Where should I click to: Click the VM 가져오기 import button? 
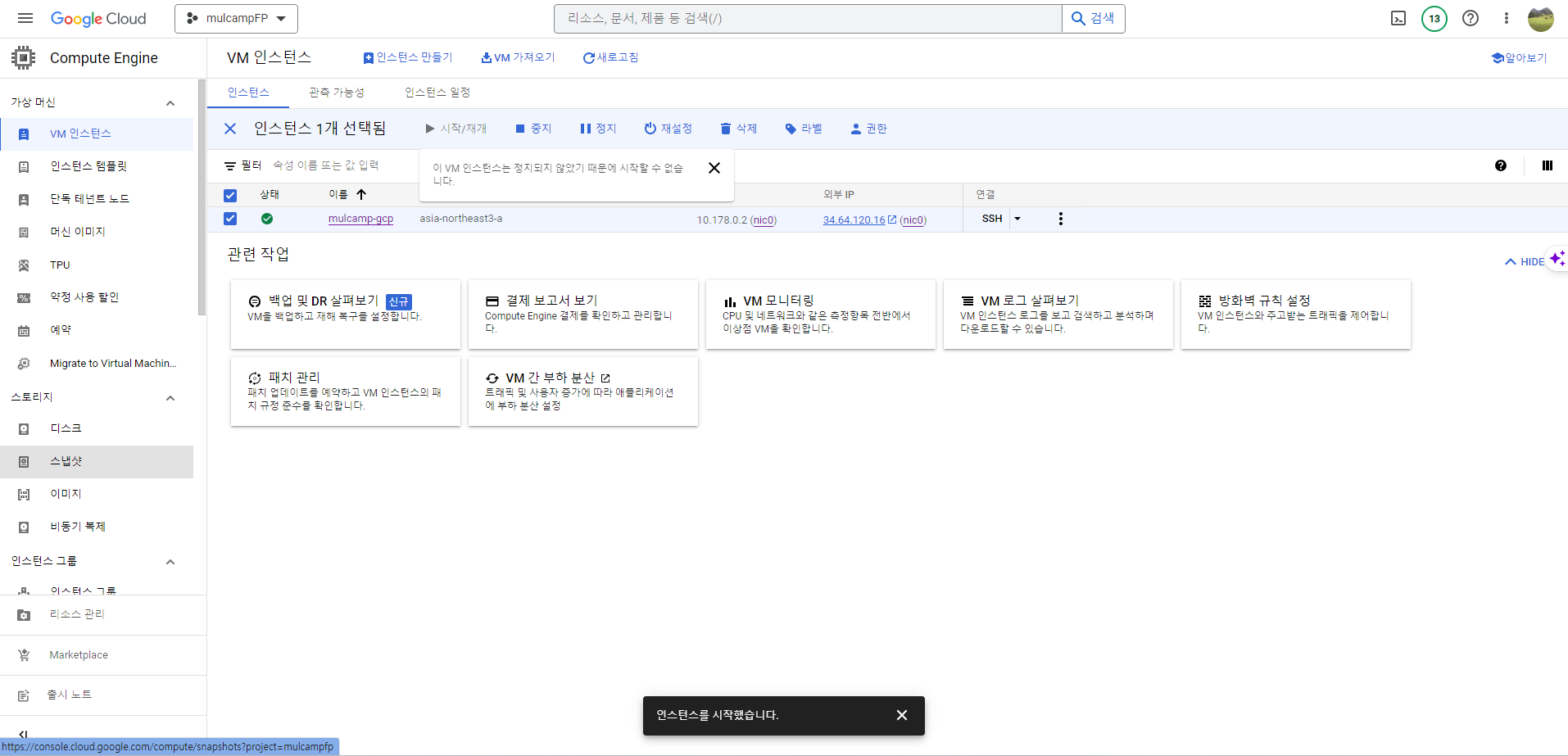518,57
